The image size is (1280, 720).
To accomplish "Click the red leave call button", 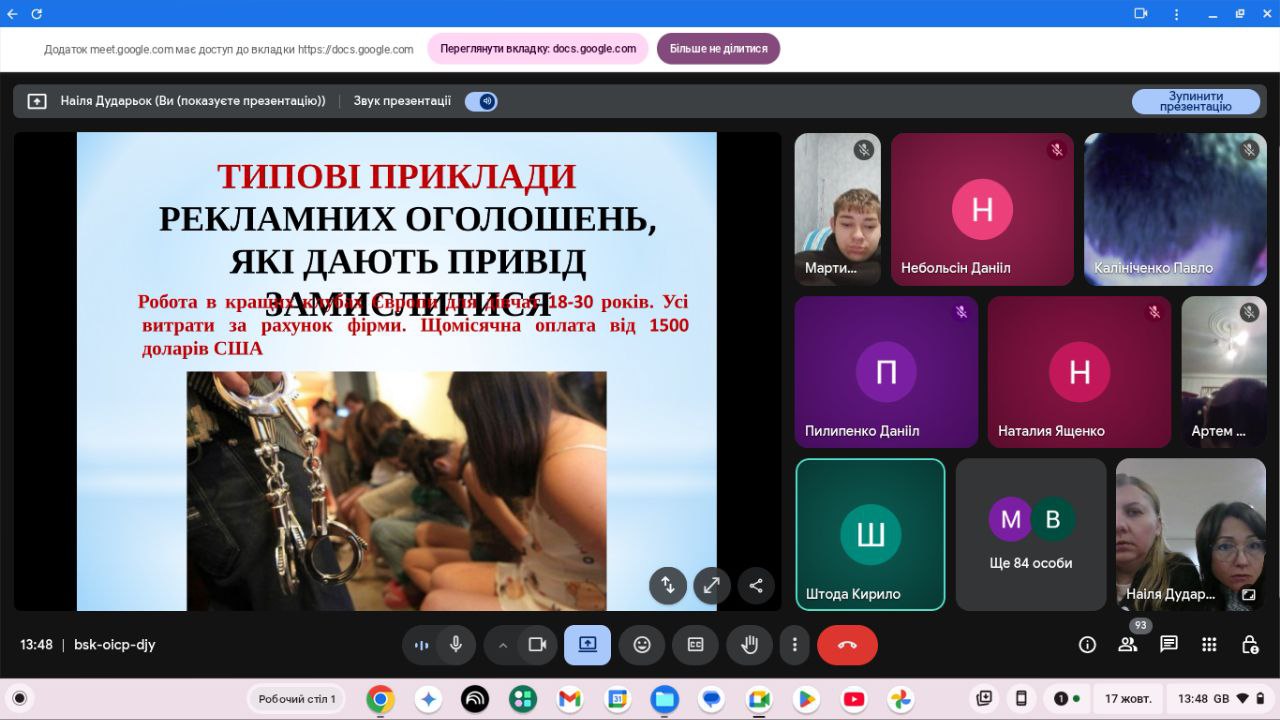I will [x=847, y=645].
